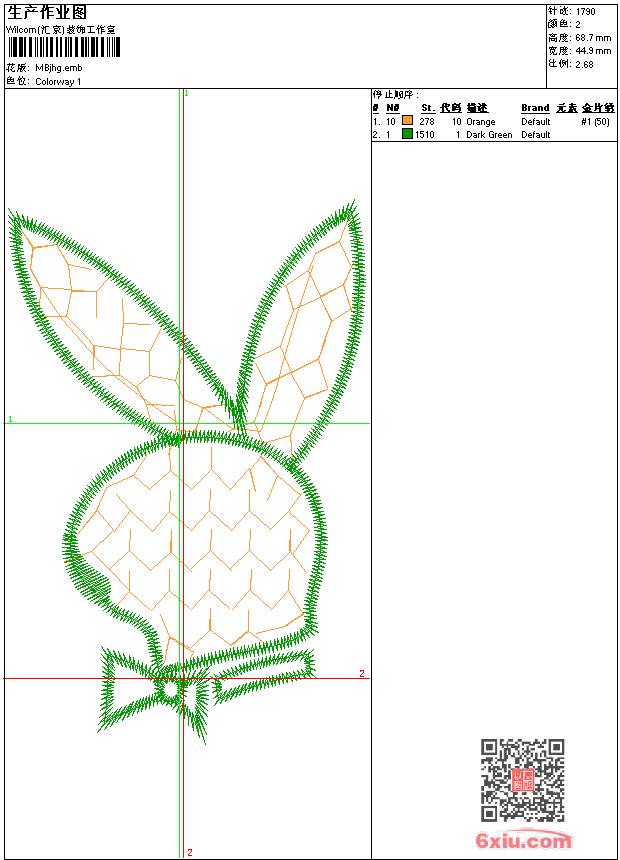
Task: Open the 6xiu.com watermark link
Action: [x=523, y=841]
